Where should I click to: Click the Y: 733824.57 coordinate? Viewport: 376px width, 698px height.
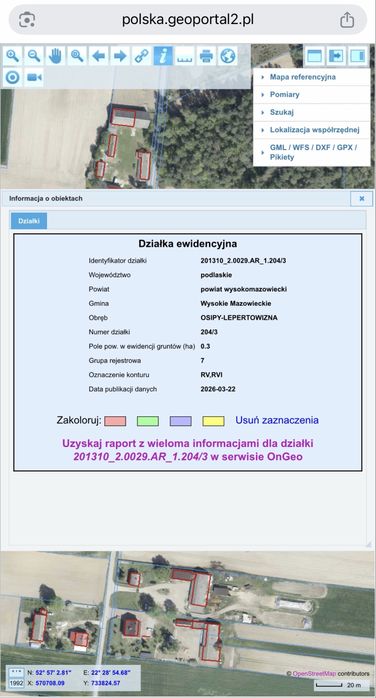click(x=101, y=683)
